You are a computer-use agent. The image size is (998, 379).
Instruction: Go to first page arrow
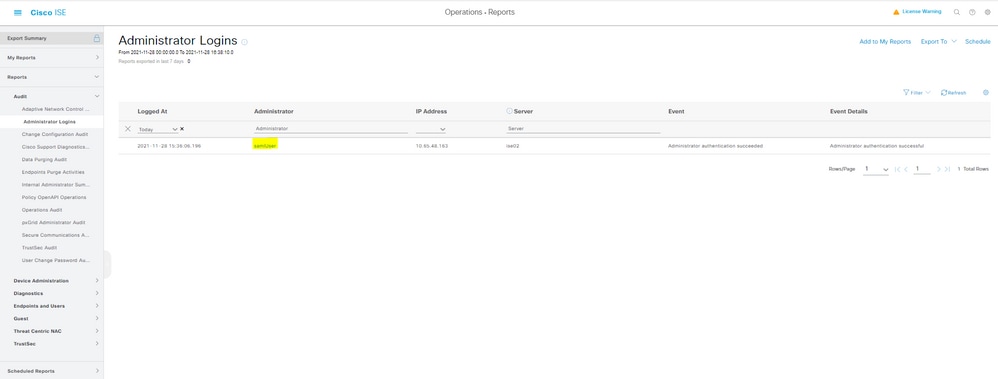click(x=897, y=169)
